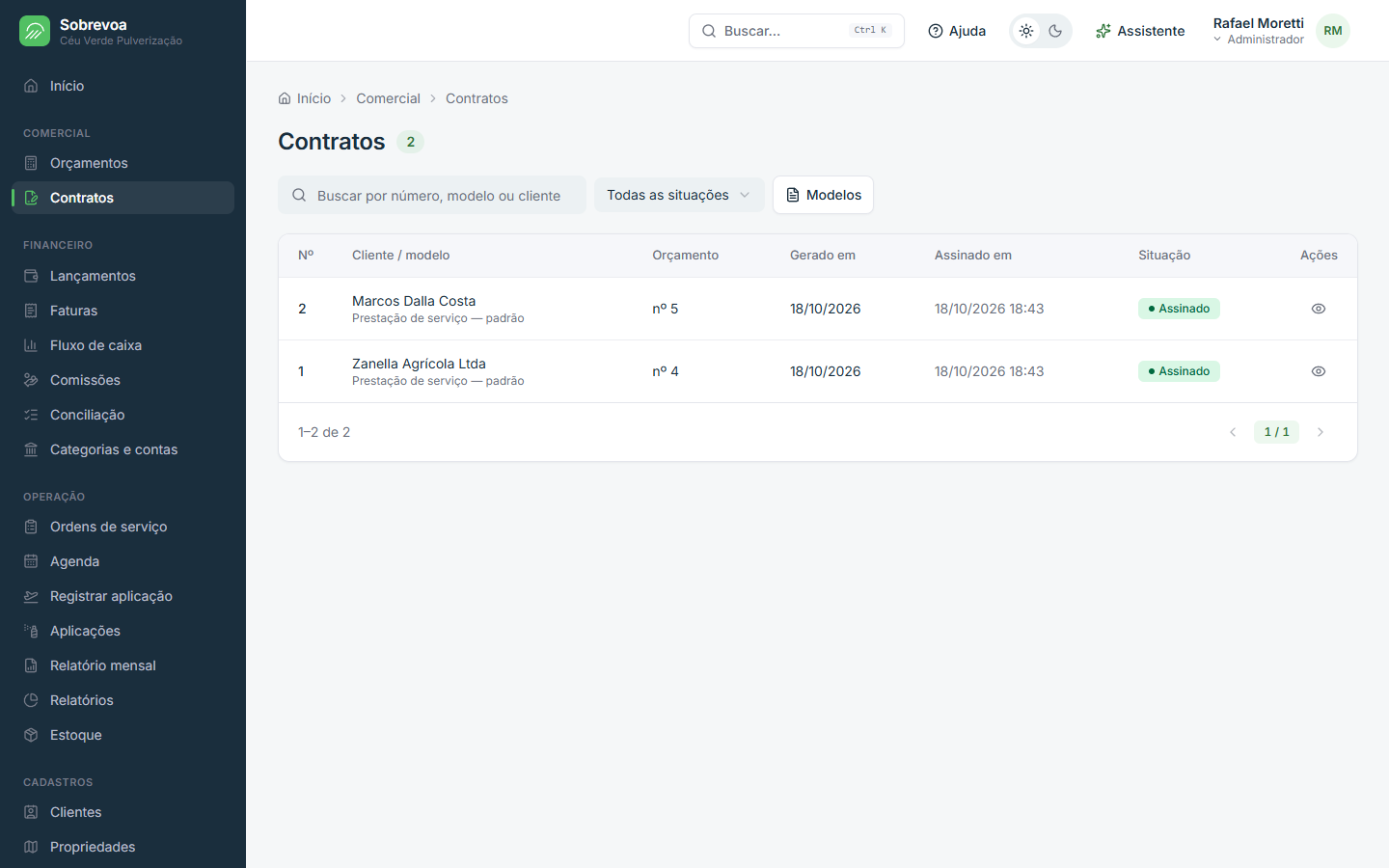The image size is (1389, 868).
Task: Go to the next page of contracts
Action: coord(1321,432)
